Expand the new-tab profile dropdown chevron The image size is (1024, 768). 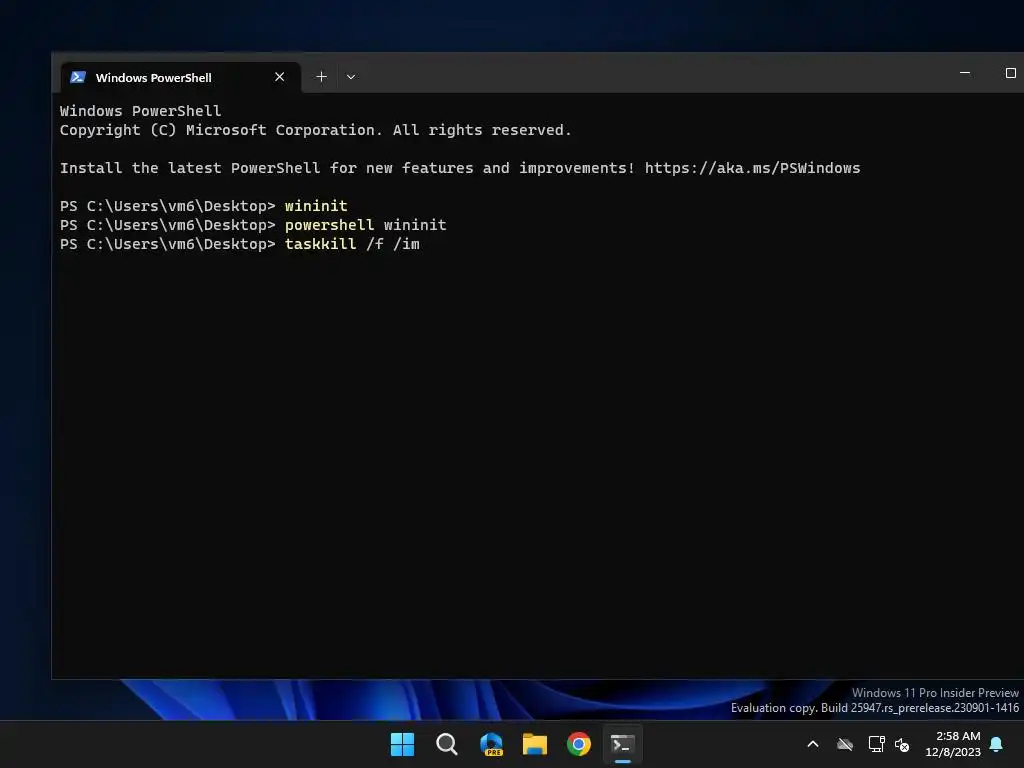351,76
